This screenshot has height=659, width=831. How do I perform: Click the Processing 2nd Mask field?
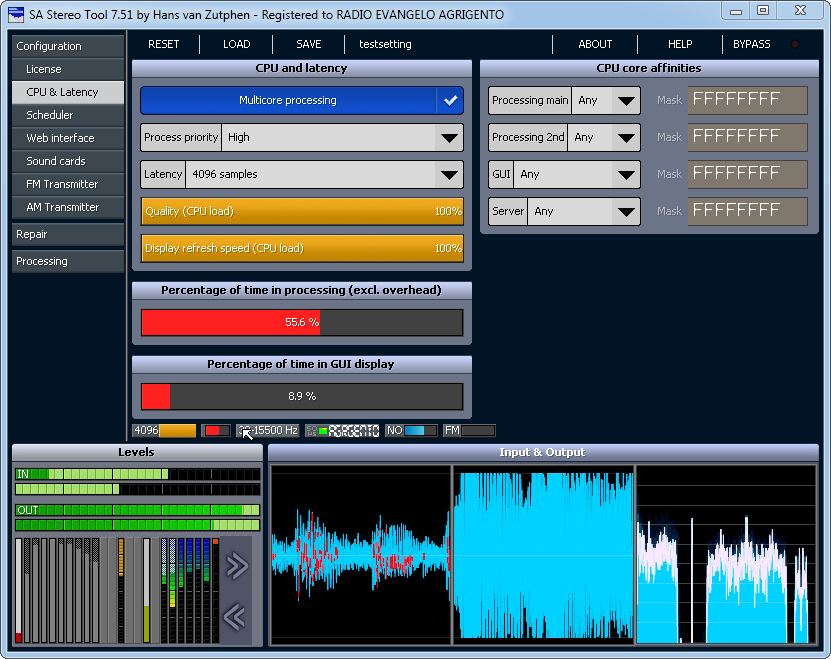coord(748,137)
